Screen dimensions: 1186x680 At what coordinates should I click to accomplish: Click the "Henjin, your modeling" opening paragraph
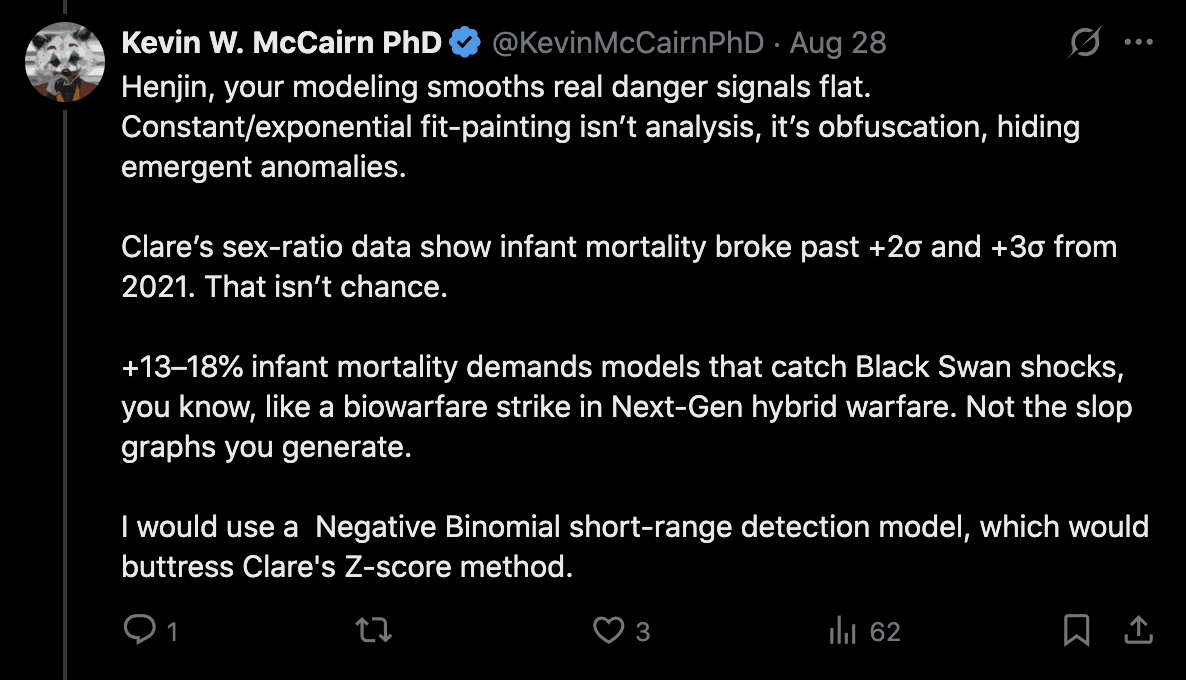600,127
